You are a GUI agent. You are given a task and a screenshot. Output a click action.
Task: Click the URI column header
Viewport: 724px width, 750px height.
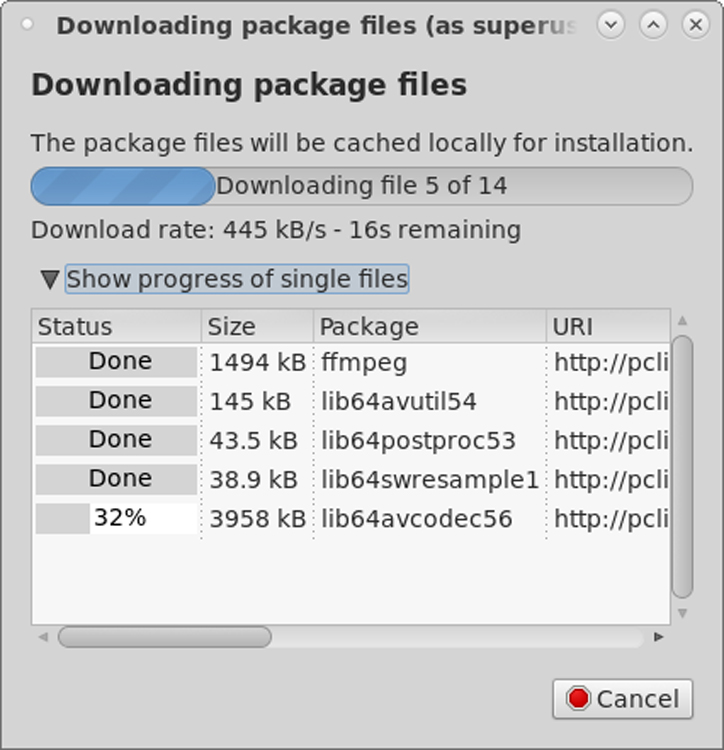pyautogui.click(x=608, y=326)
